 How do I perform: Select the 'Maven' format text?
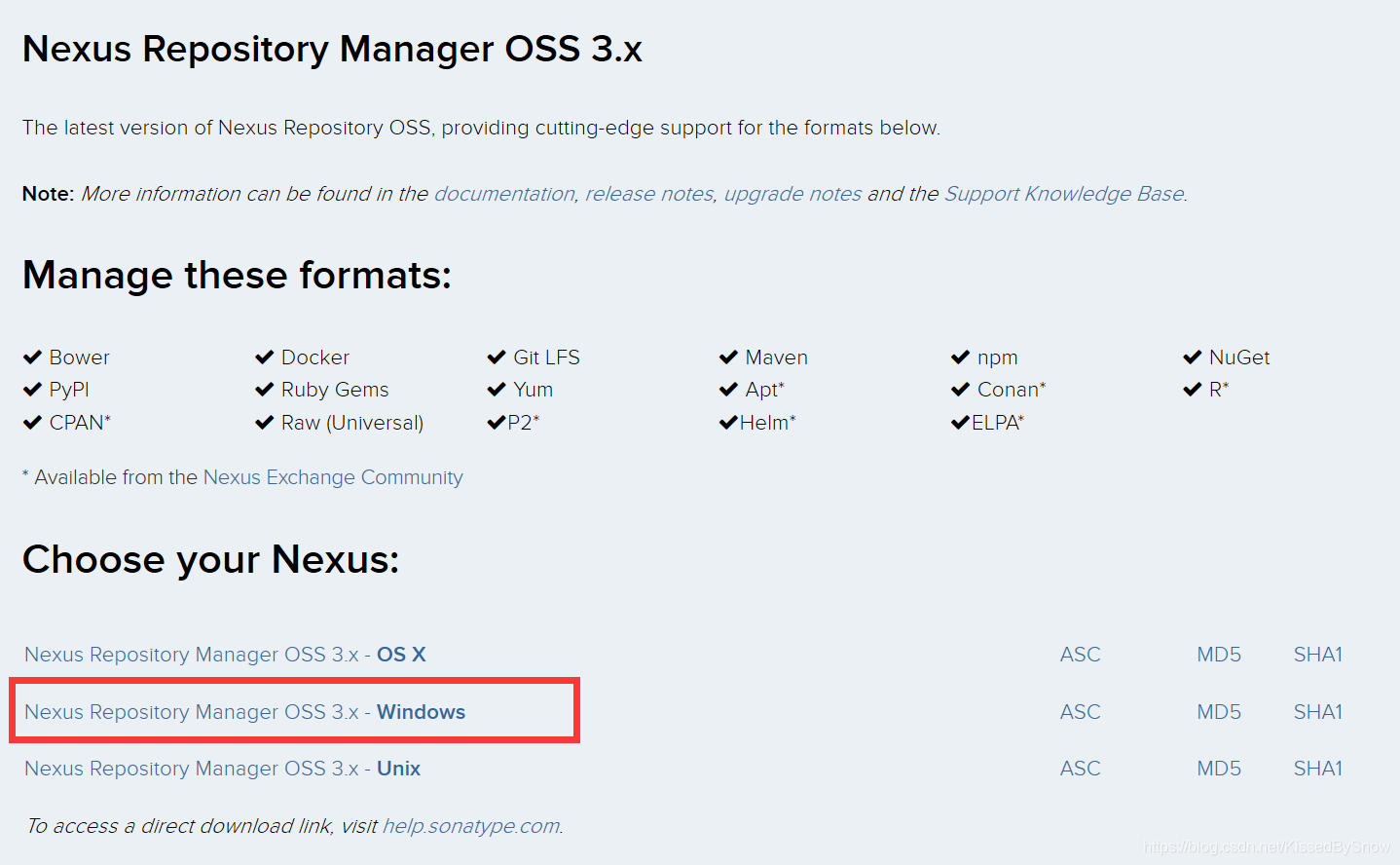coord(777,357)
